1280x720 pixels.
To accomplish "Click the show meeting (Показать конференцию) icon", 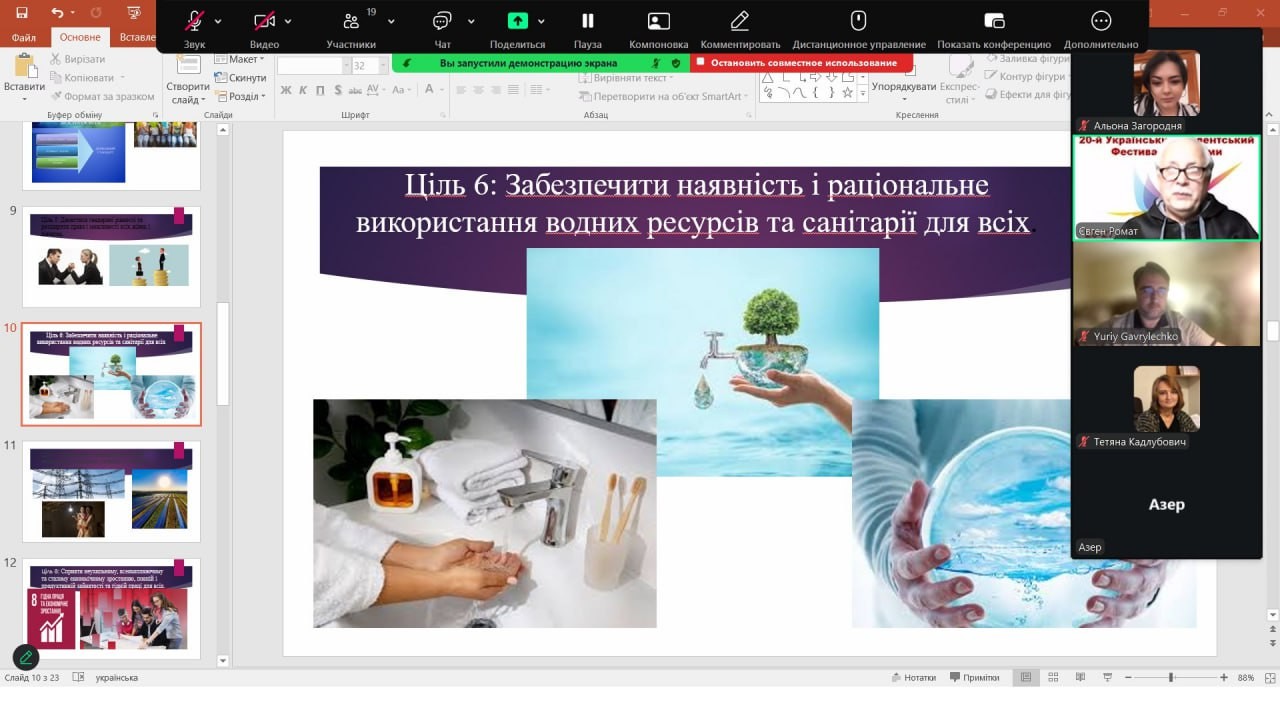I will pos(994,20).
